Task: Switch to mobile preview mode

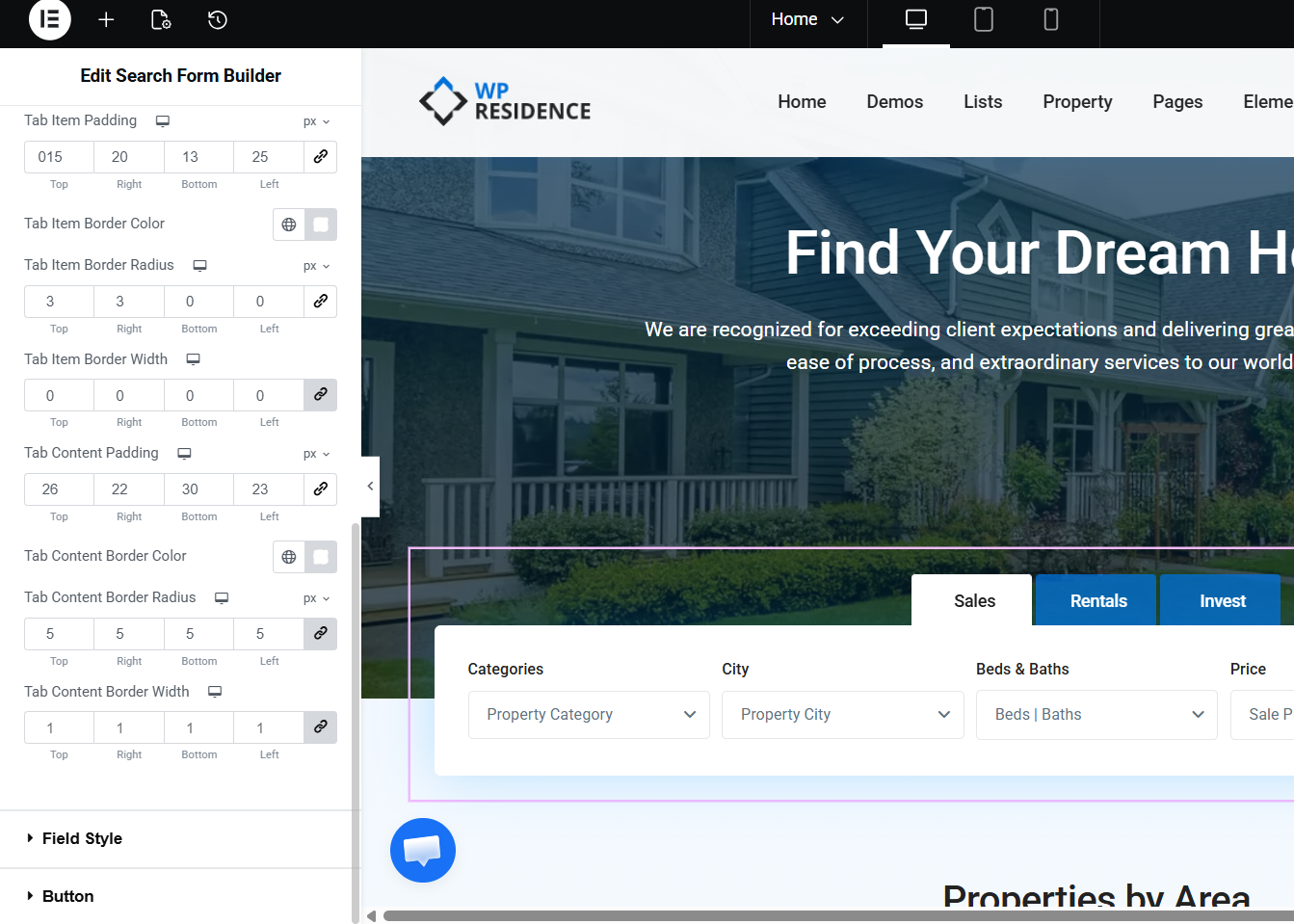Action: (1050, 19)
